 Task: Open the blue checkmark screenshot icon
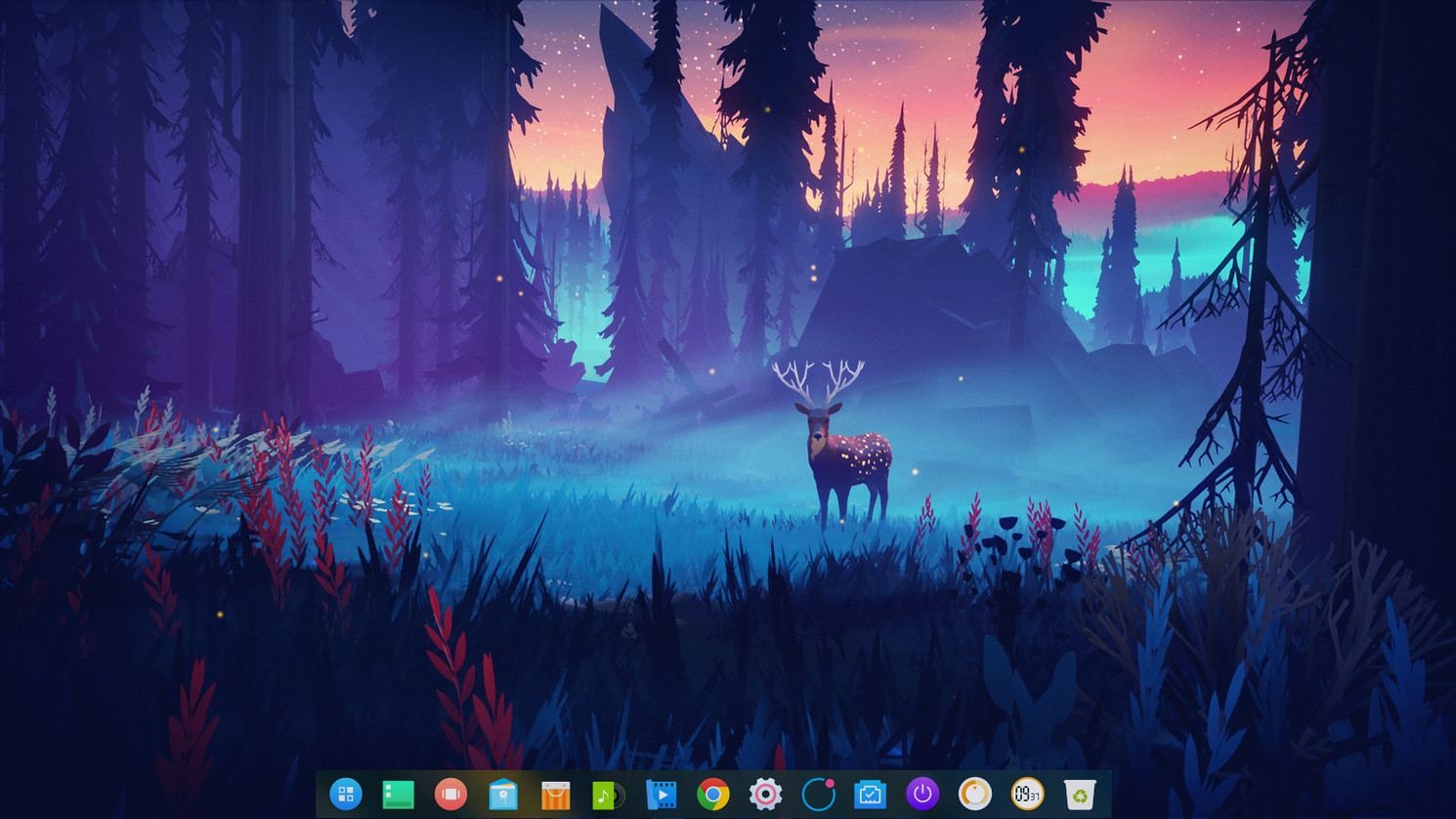(x=870, y=795)
